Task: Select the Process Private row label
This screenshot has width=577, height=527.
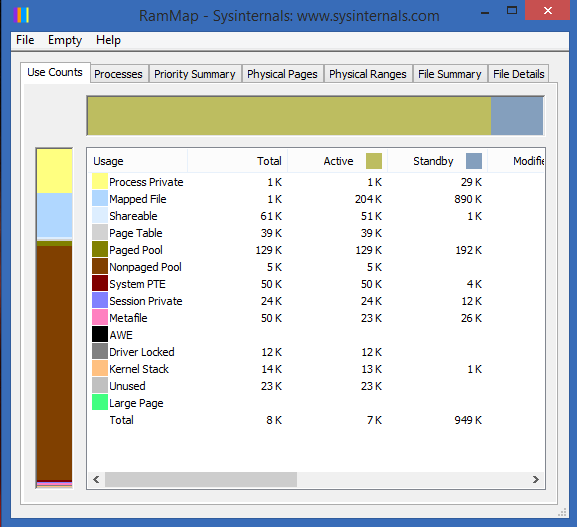Action: [x=146, y=182]
